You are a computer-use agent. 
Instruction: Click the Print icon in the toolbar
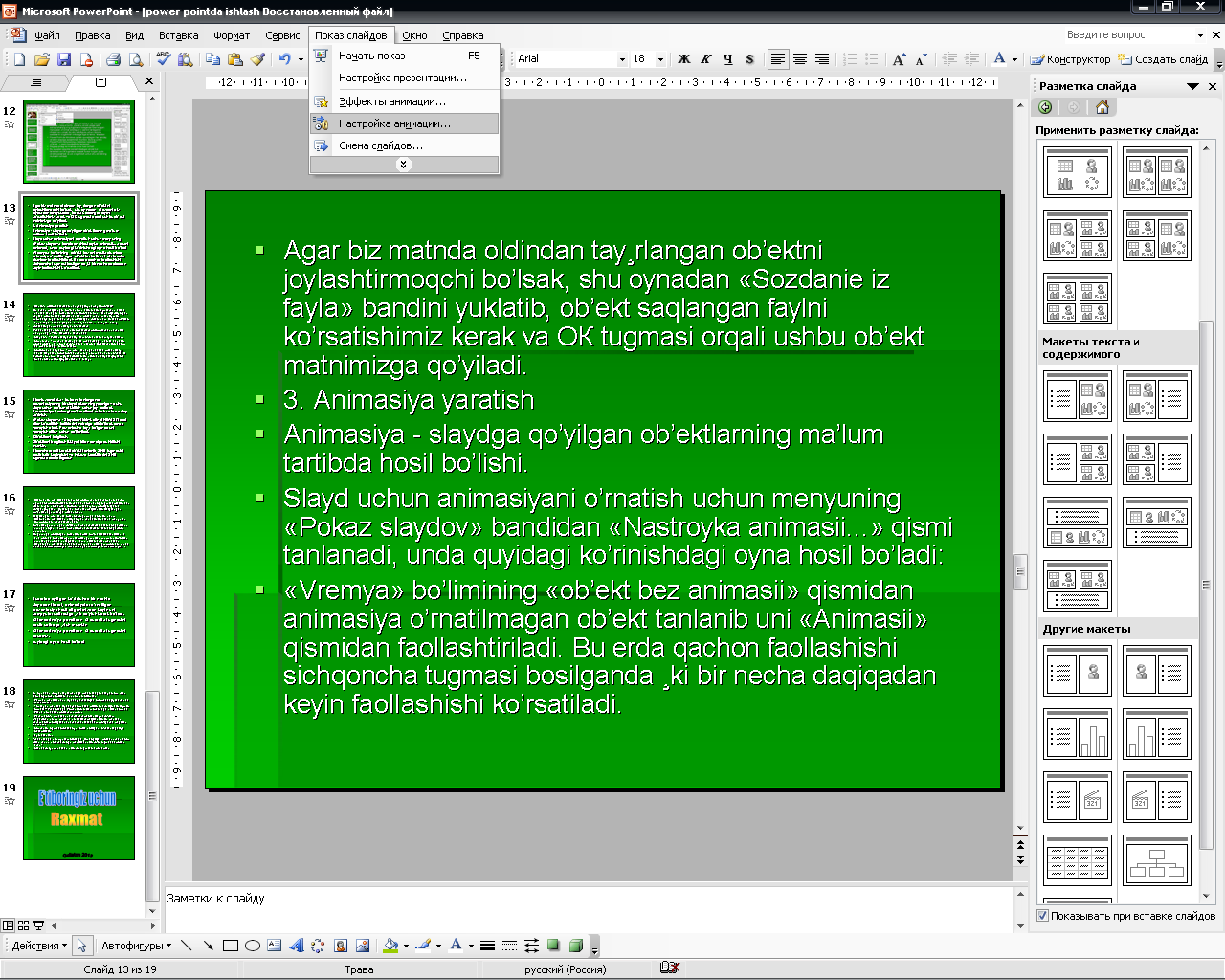[x=114, y=59]
